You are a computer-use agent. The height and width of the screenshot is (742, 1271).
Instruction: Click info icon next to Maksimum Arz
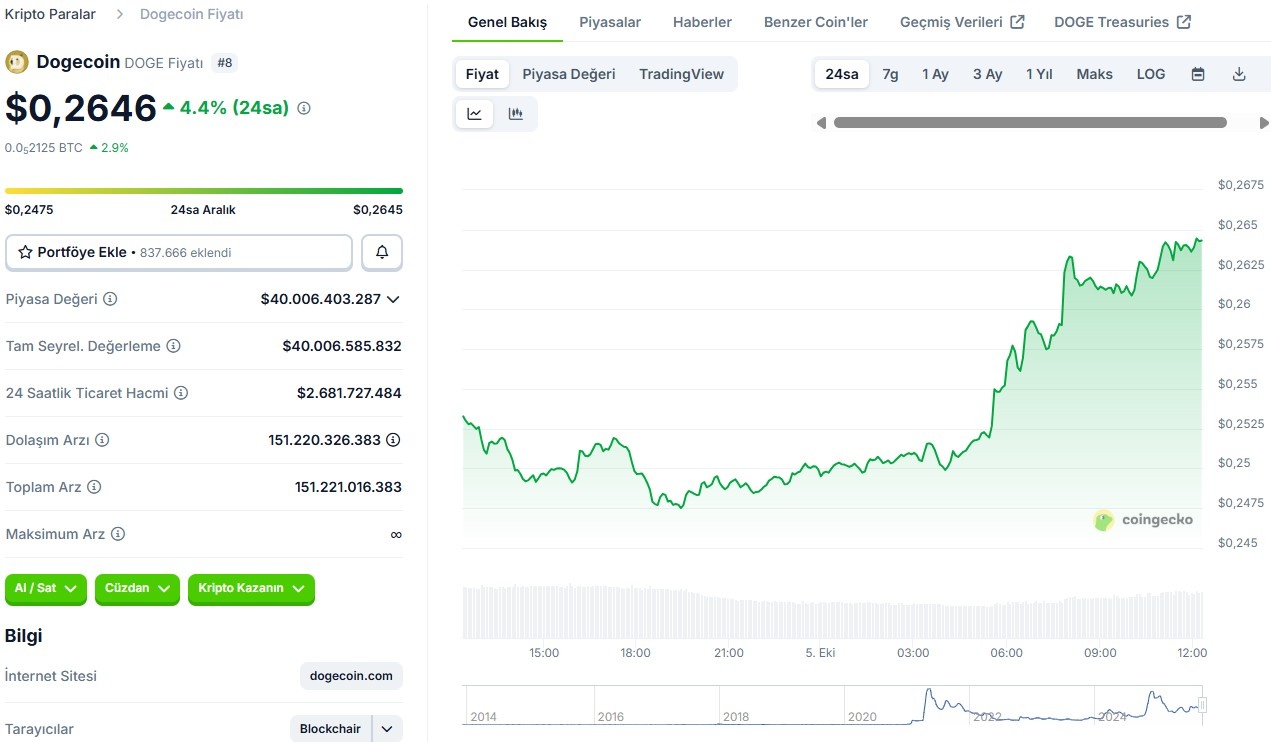pos(118,534)
